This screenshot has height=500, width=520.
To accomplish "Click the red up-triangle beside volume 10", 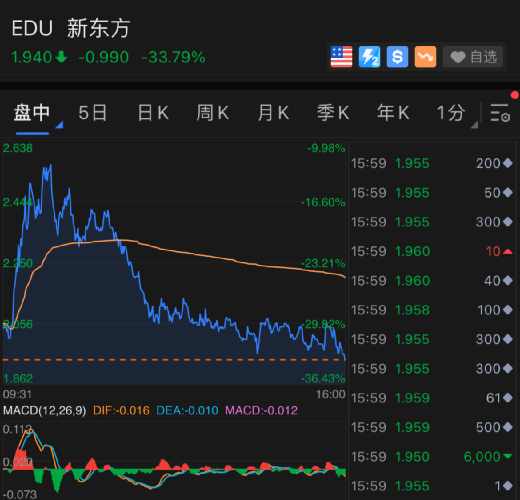I will click(508, 251).
